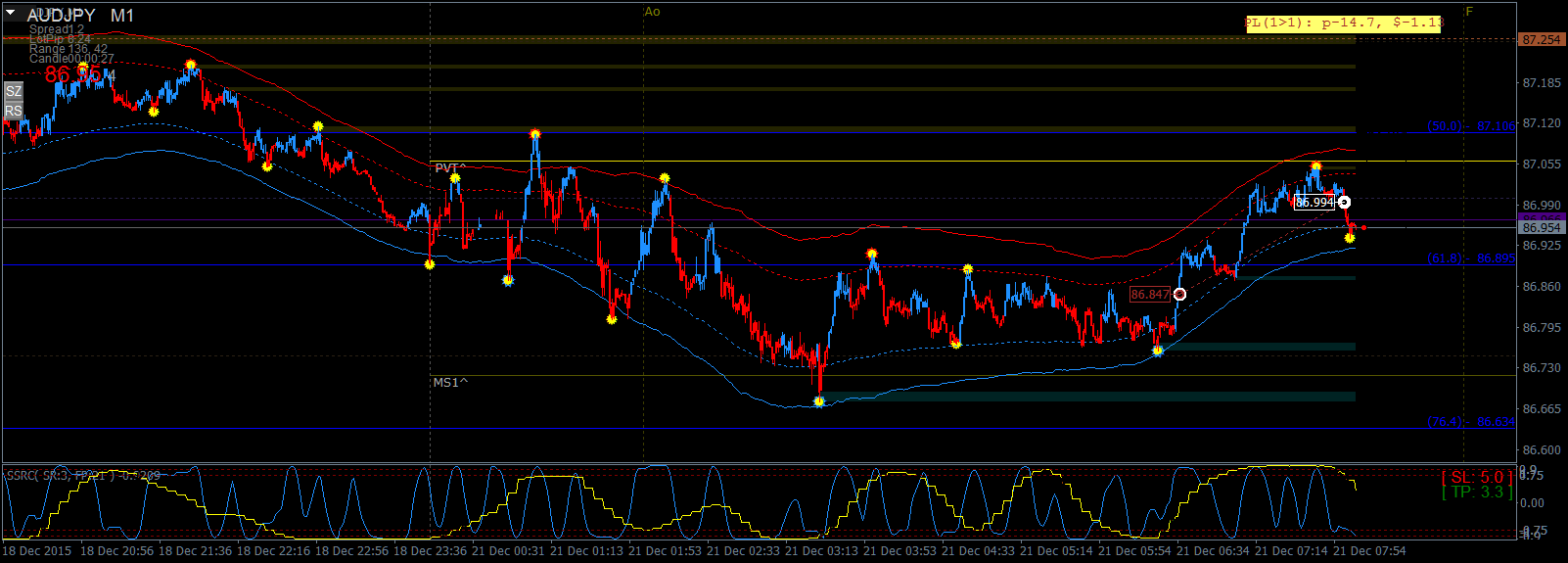Screen dimensions: 1568x563
Task: Click the 86.600 price scale value
Action: coord(1542,450)
